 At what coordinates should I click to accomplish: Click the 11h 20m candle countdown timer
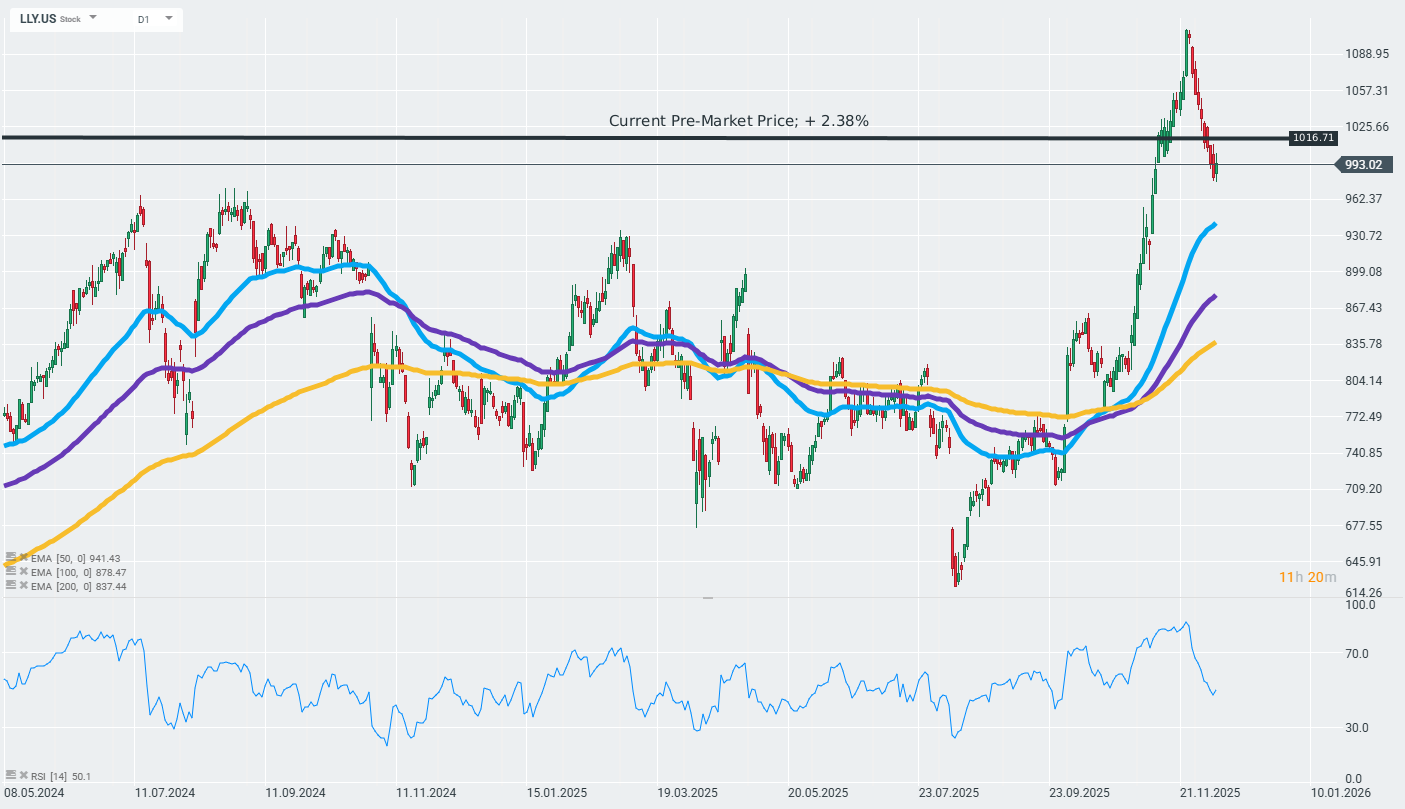pyautogui.click(x=1307, y=577)
